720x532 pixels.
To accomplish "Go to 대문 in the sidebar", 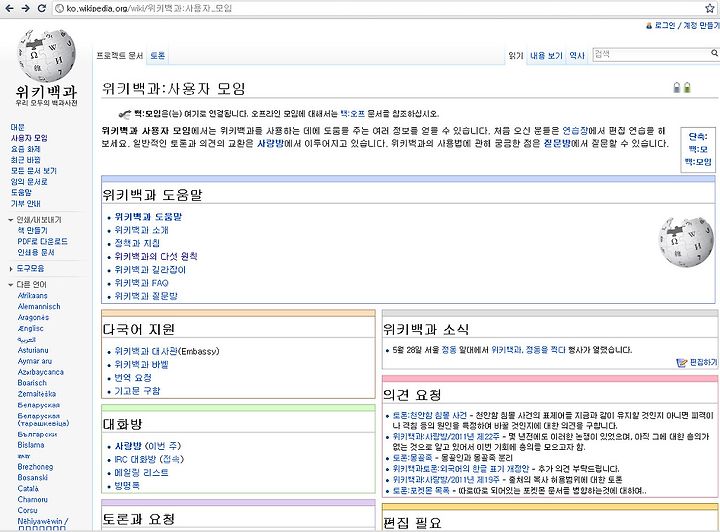I will click(x=17, y=127).
